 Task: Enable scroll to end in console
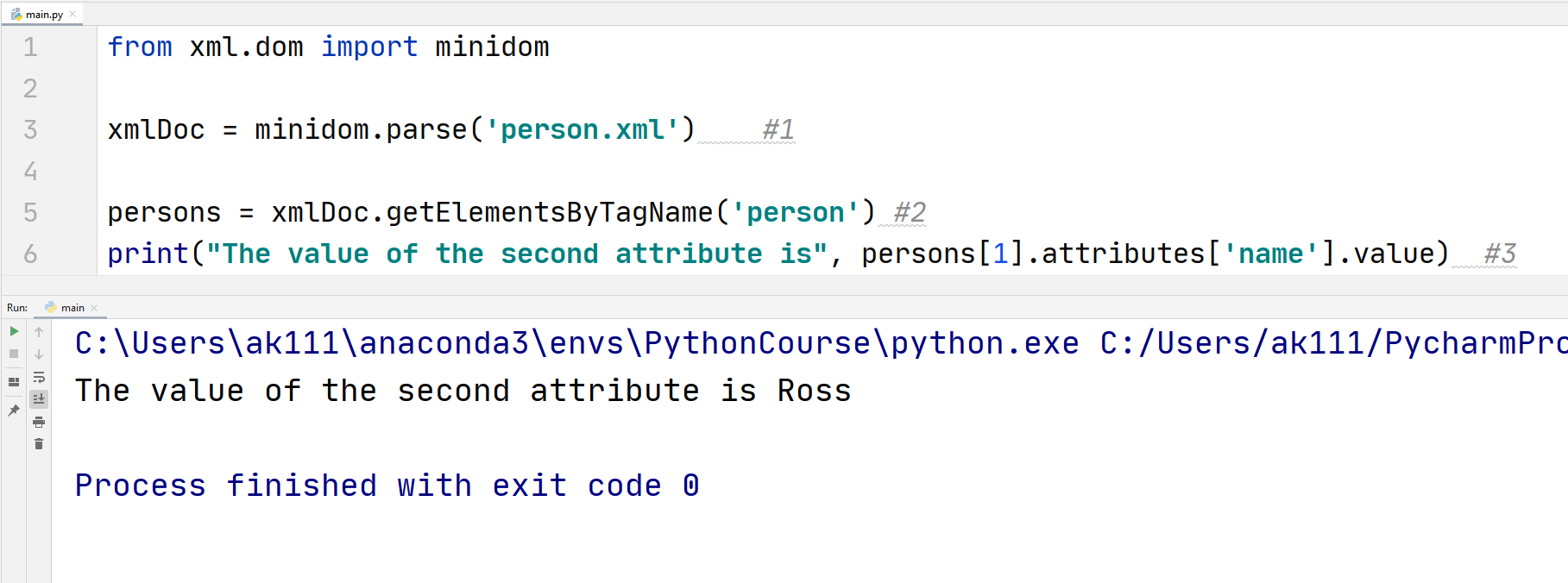tap(39, 398)
